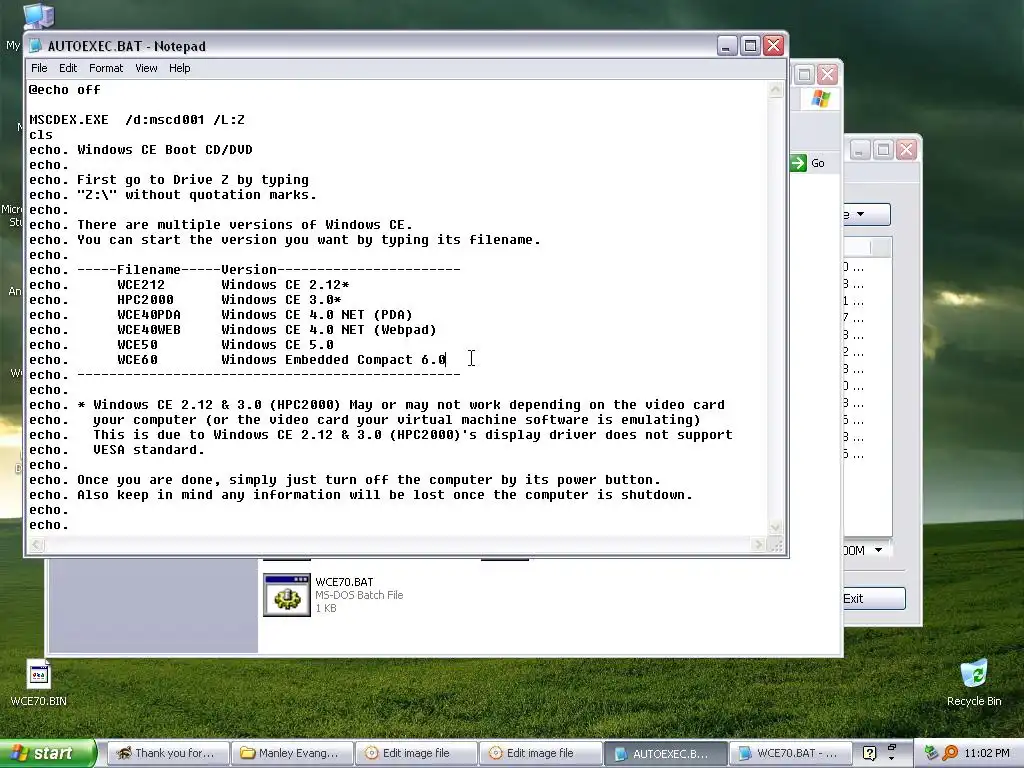This screenshot has width=1024, height=768.
Task: Minimize the AUTOEXEC.BAT Notepad window
Action: 727,46
